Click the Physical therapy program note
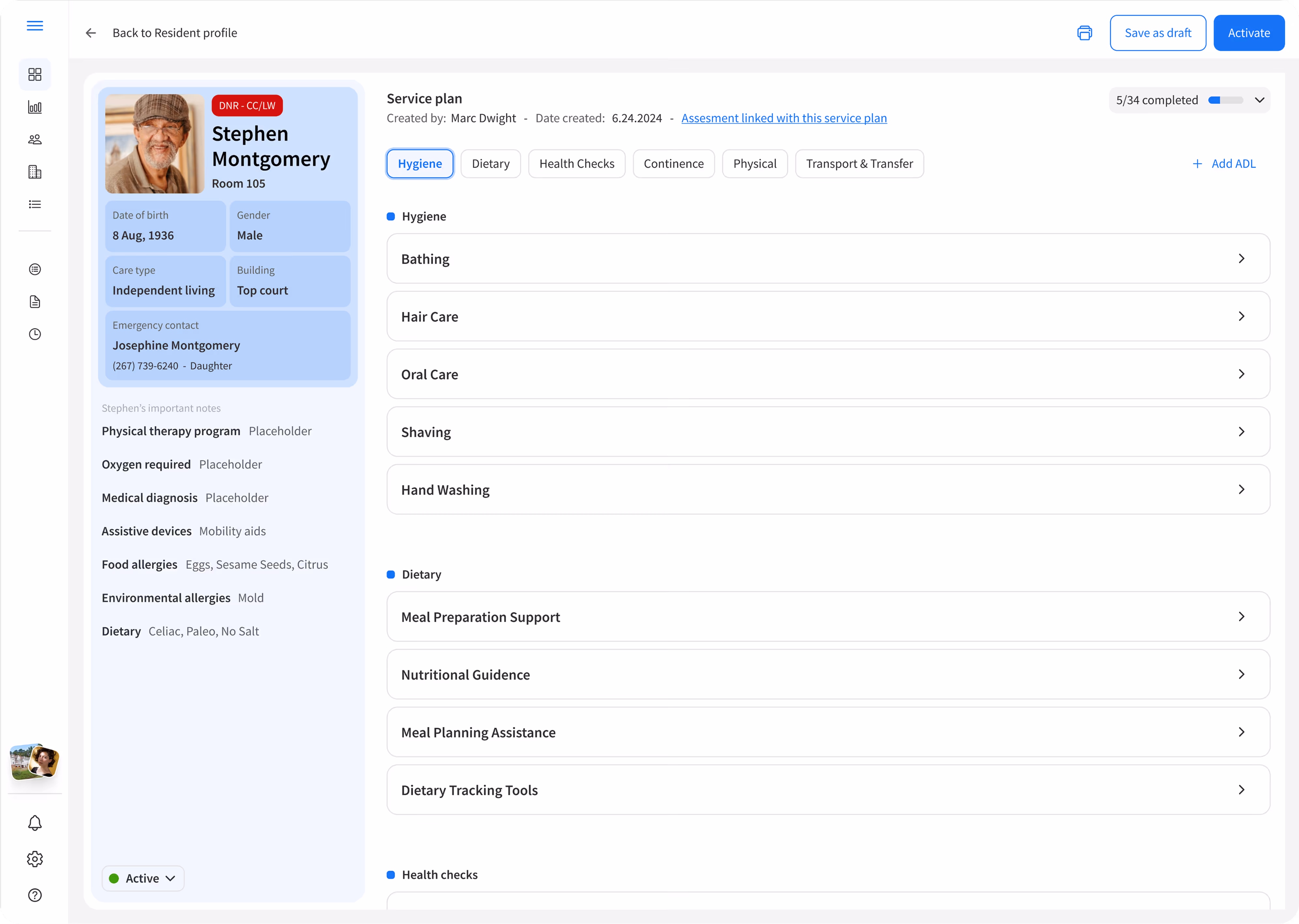The width and height of the screenshot is (1299, 924). [206, 431]
